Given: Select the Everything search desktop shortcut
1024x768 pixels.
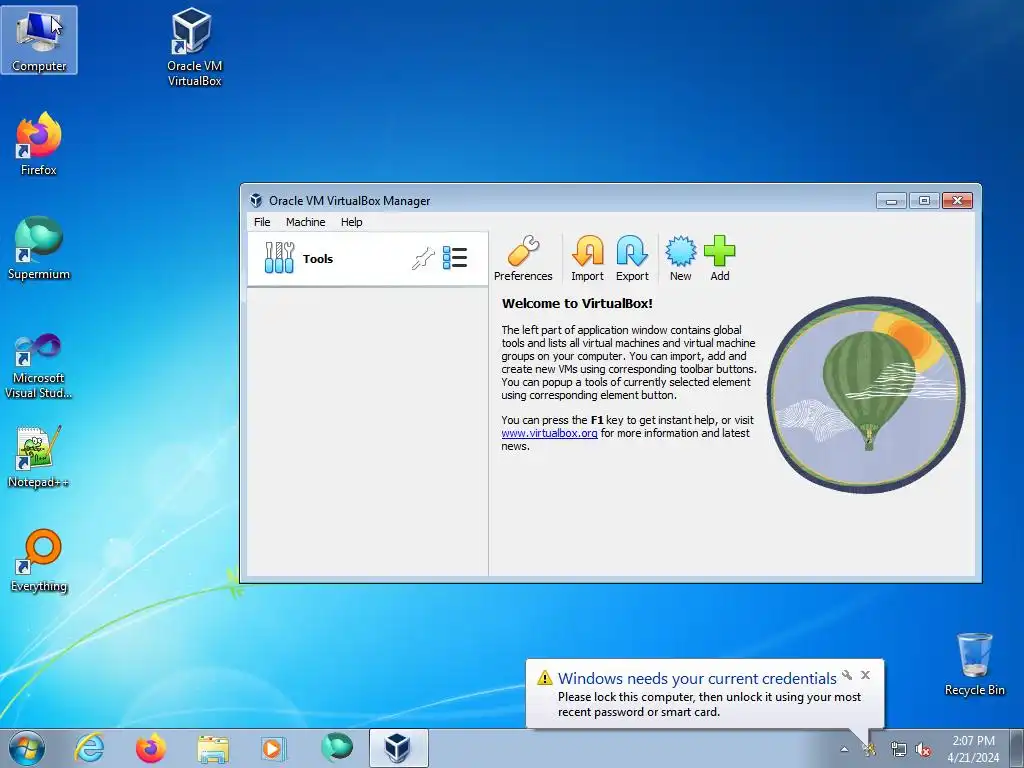Looking at the screenshot, I should click(x=39, y=560).
